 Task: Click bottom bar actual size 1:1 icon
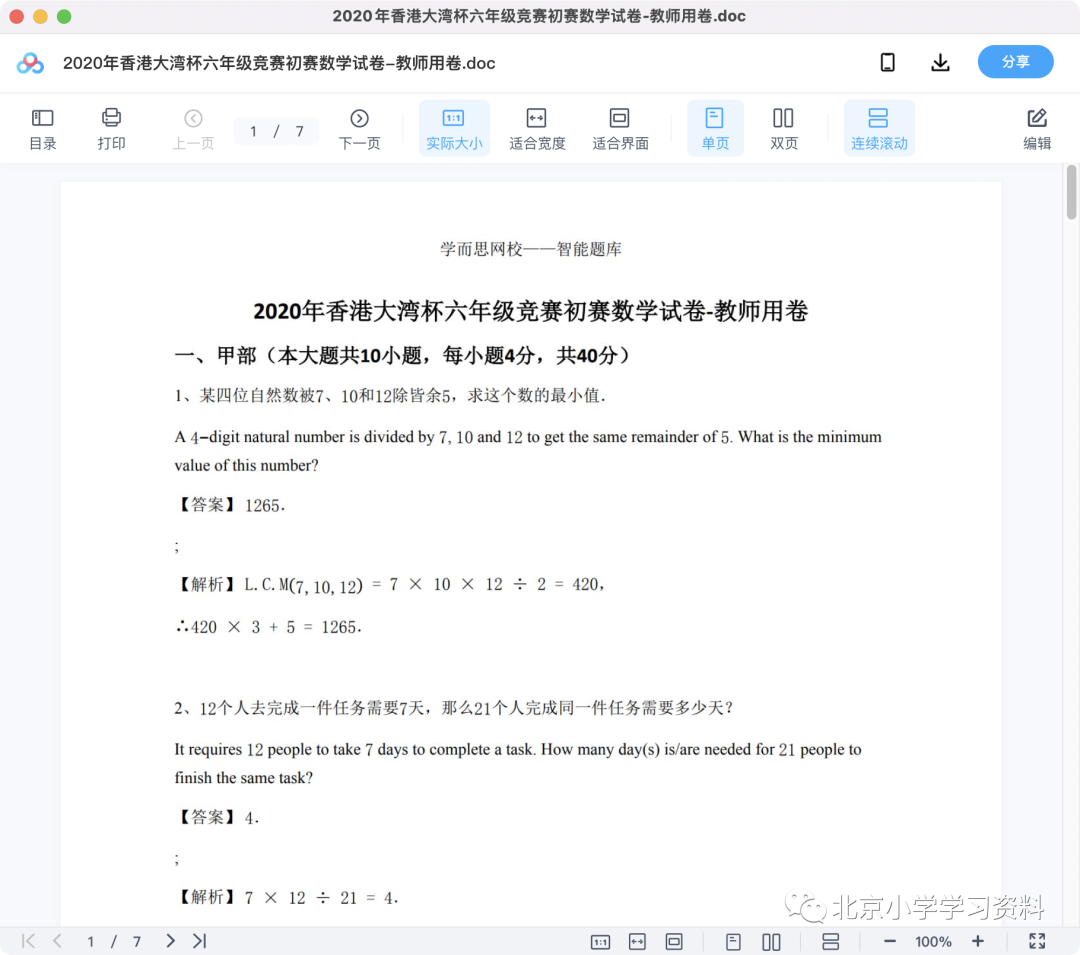coord(601,941)
